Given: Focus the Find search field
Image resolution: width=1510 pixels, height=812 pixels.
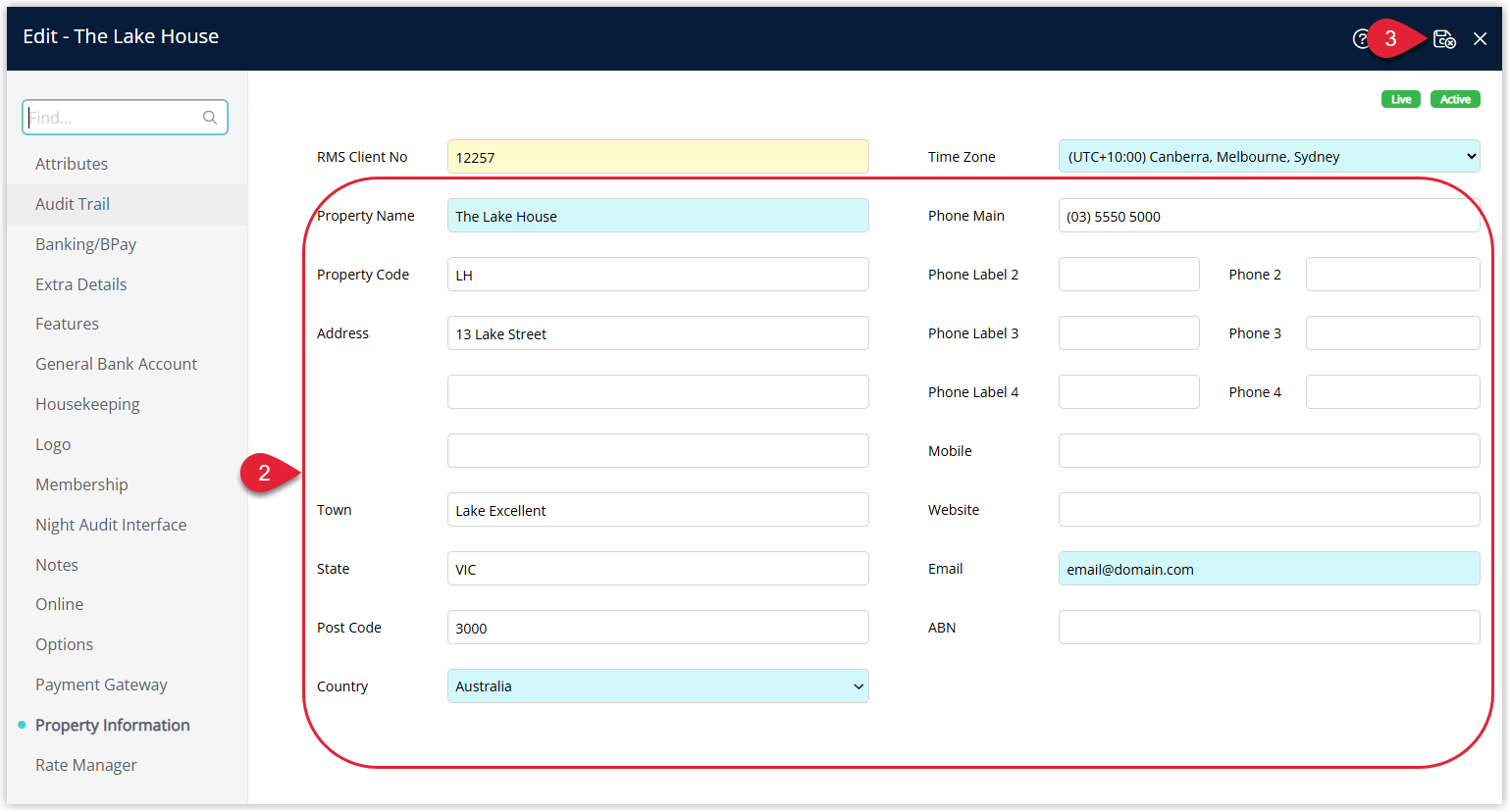Looking at the screenshot, I should click(125, 118).
